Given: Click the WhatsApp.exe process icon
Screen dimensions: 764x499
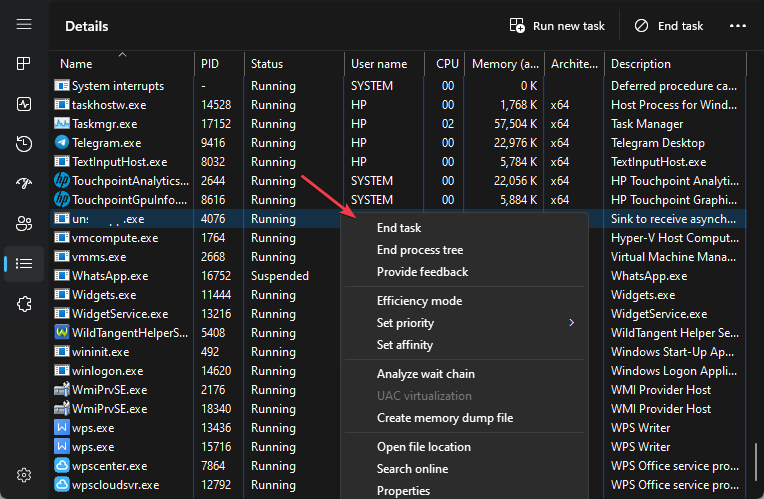Looking at the screenshot, I should 62,275.
